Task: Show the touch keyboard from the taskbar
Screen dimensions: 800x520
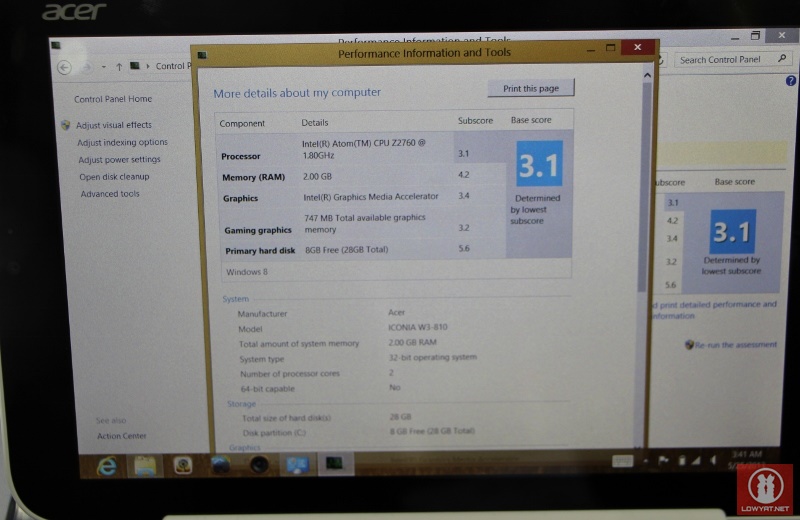Action: [622, 461]
